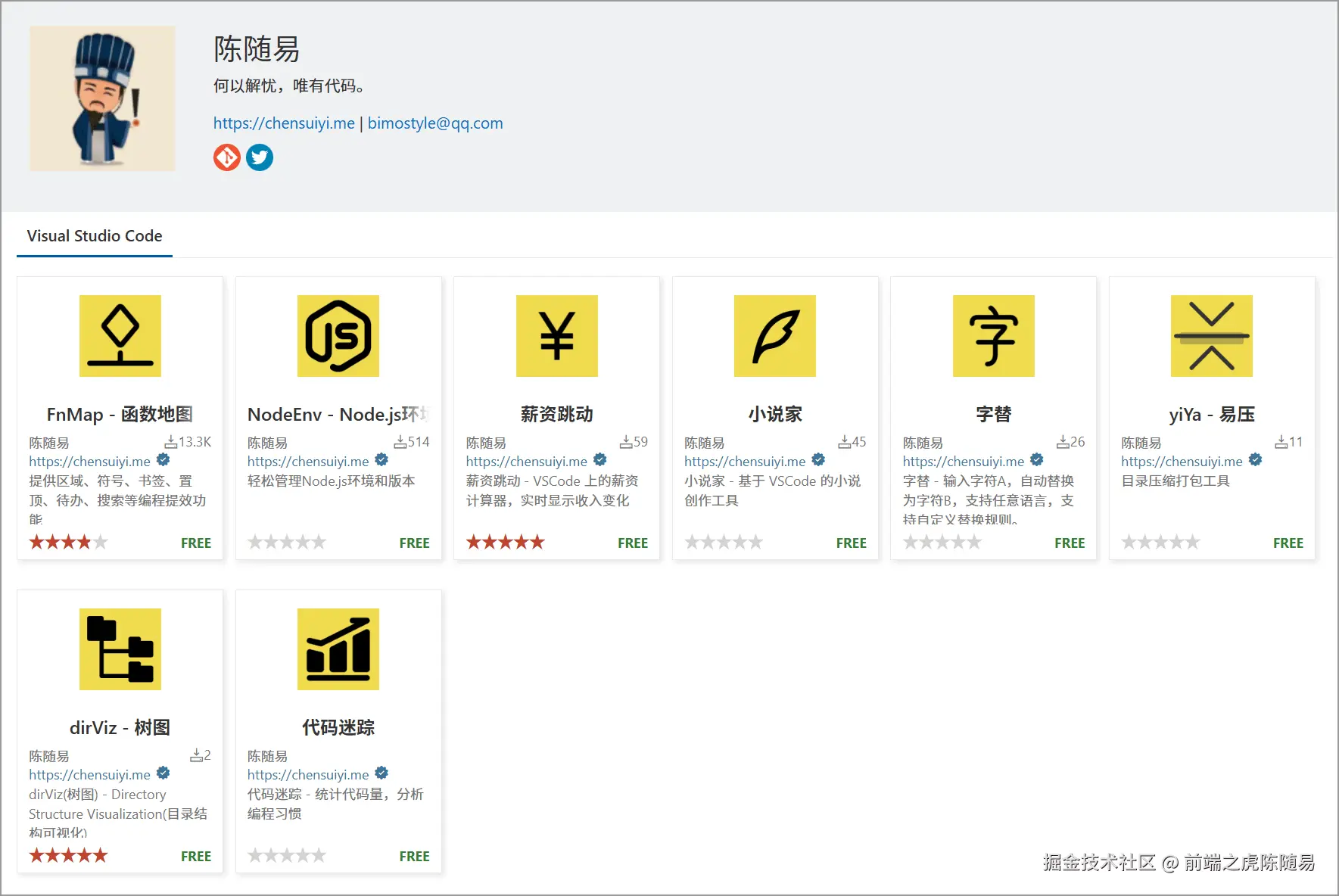
Task: Open the 代码迷踪 extension title
Action: [338, 728]
